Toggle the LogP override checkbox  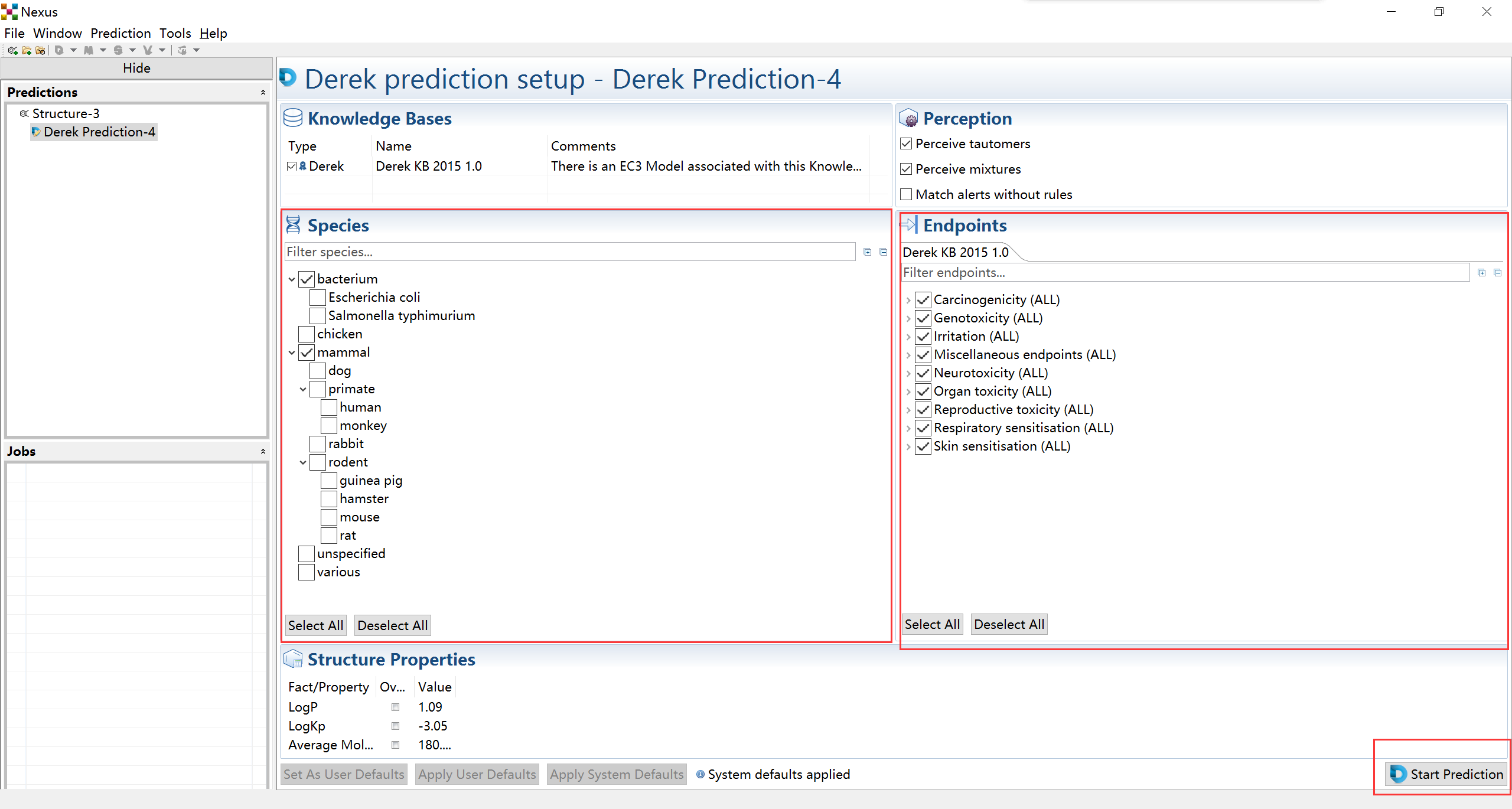[395, 707]
